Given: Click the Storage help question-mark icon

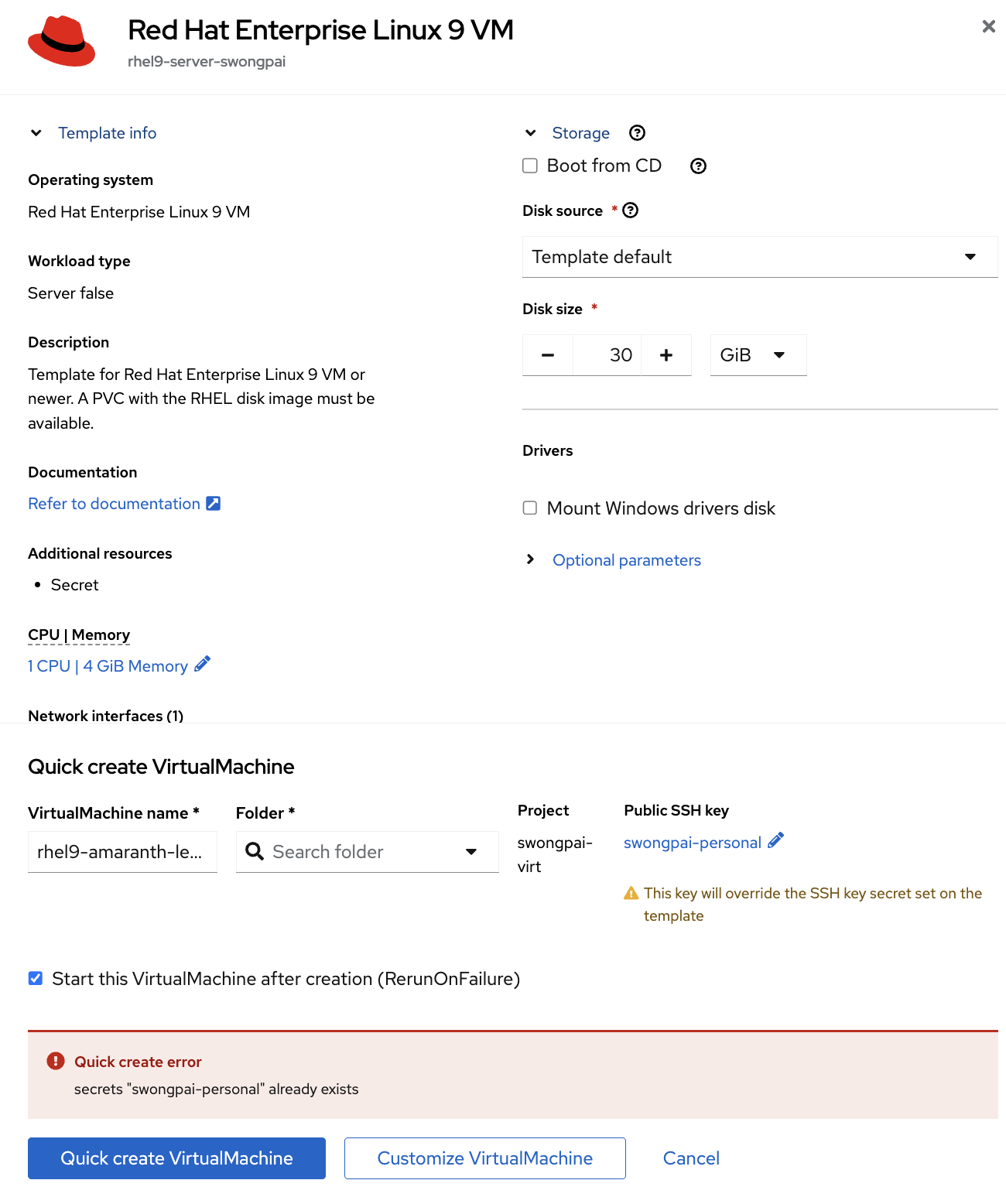Looking at the screenshot, I should pyautogui.click(x=637, y=133).
